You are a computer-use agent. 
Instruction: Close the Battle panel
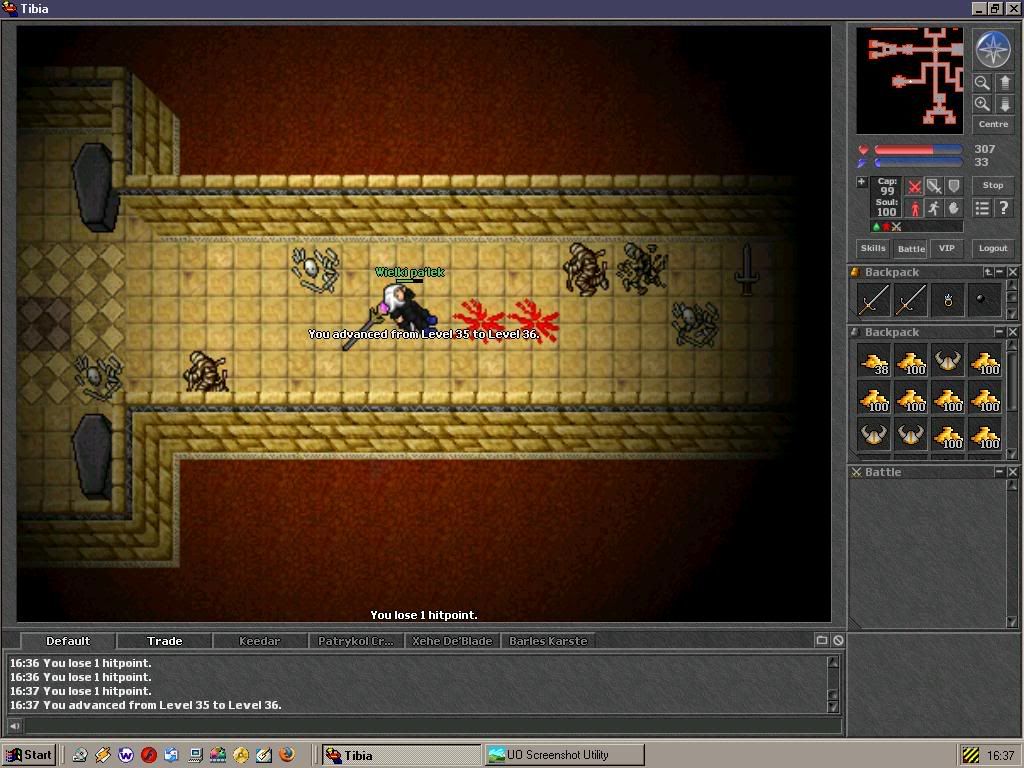(x=1012, y=472)
